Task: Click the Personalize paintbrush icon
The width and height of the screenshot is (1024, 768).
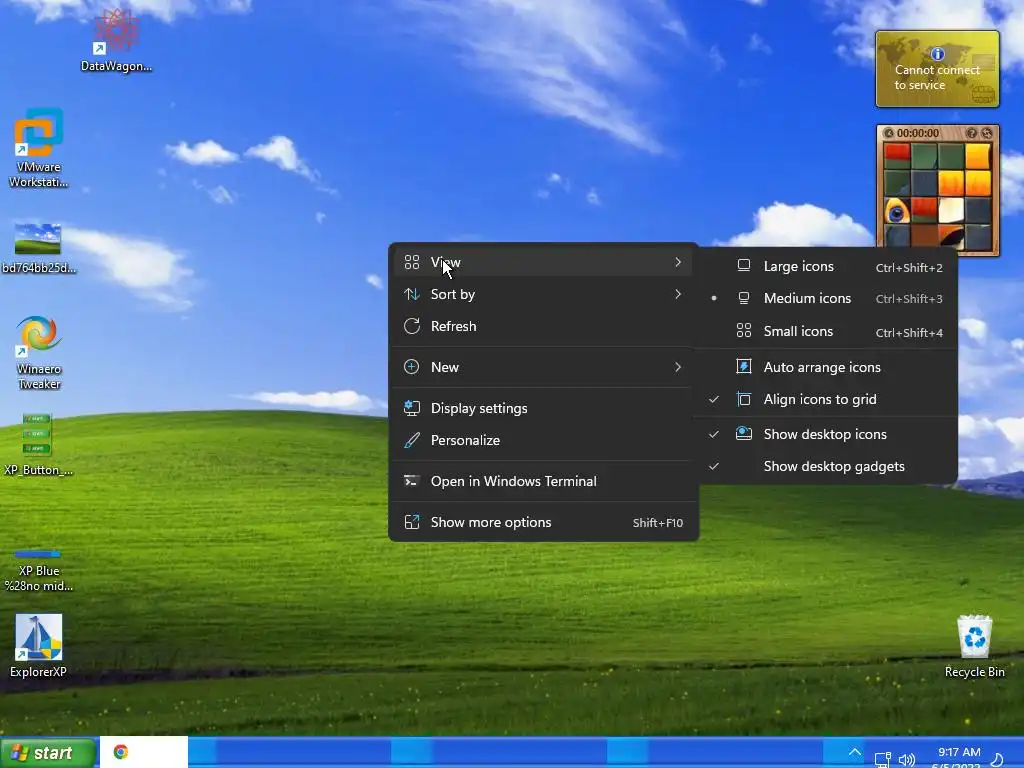Action: pyautogui.click(x=411, y=440)
